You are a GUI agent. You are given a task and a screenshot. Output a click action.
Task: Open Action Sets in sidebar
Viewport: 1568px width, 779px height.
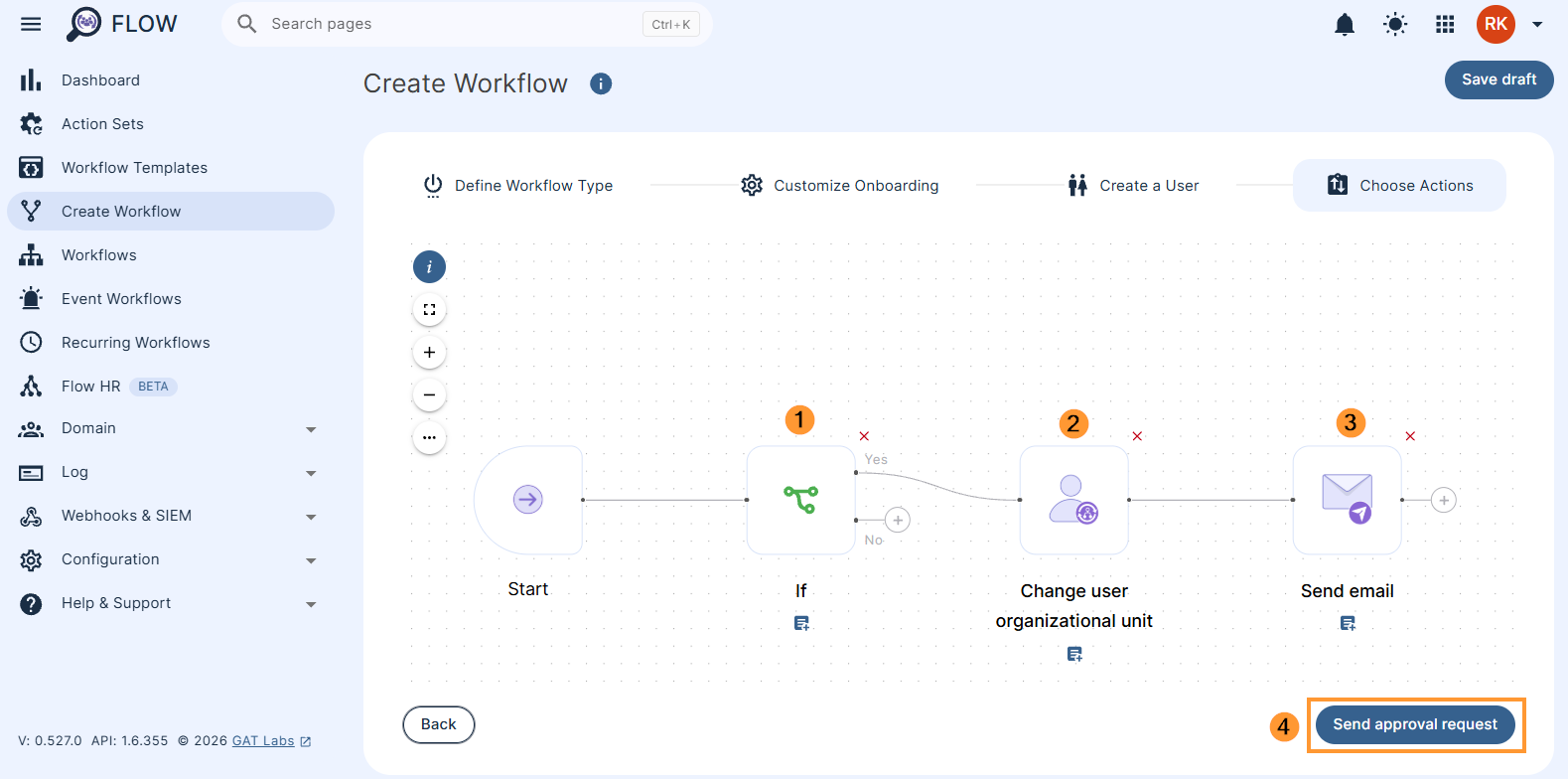click(171, 124)
